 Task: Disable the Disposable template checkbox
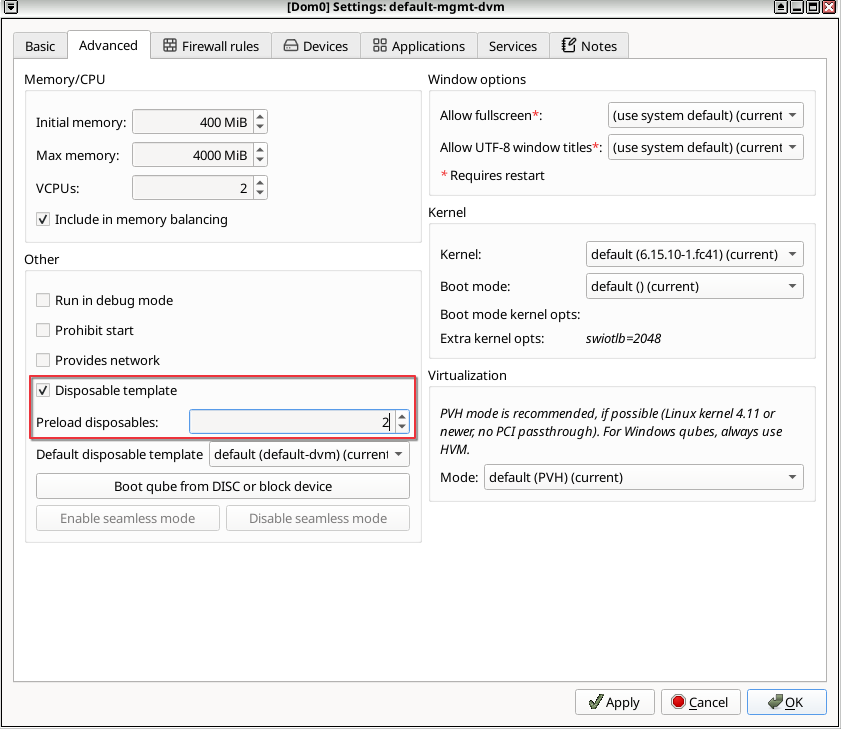[42, 391]
